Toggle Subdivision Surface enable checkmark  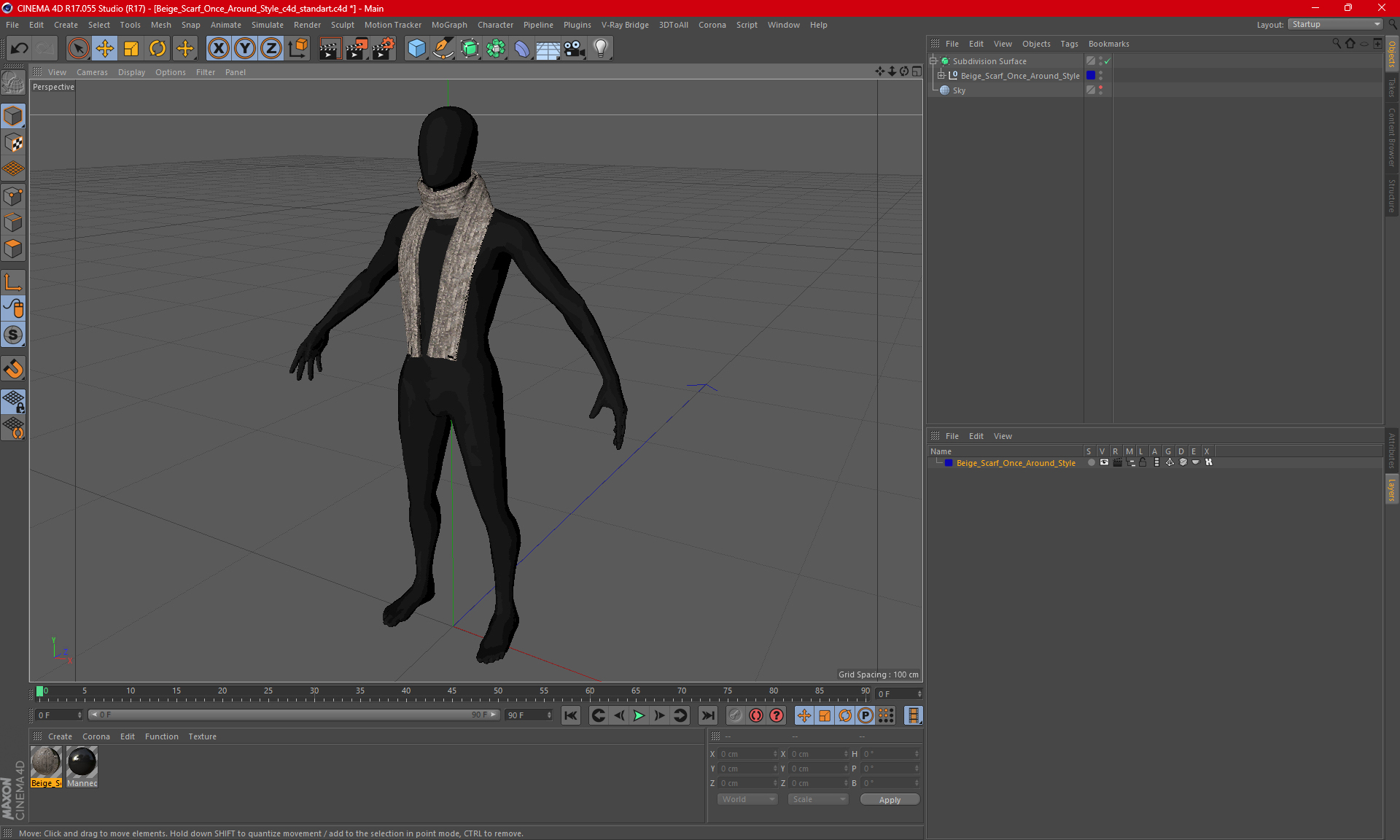click(1107, 61)
